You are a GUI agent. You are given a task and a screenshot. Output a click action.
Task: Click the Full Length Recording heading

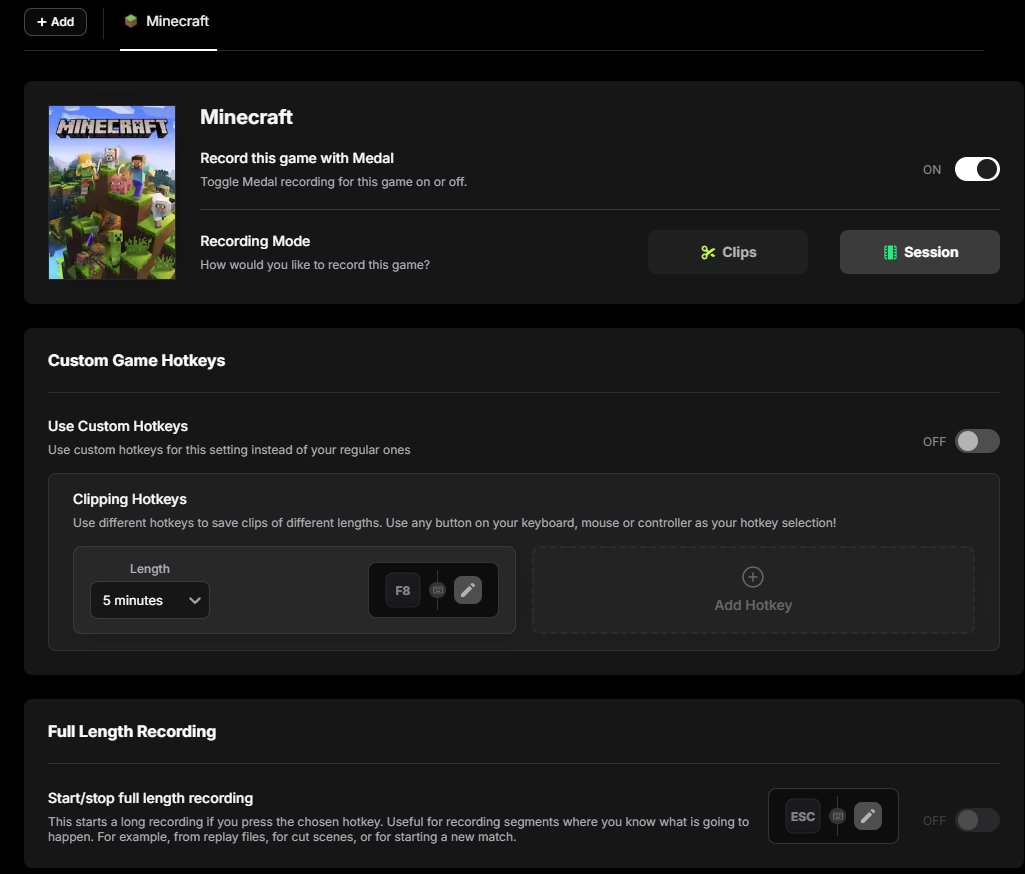pyautogui.click(x=132, y=731)
